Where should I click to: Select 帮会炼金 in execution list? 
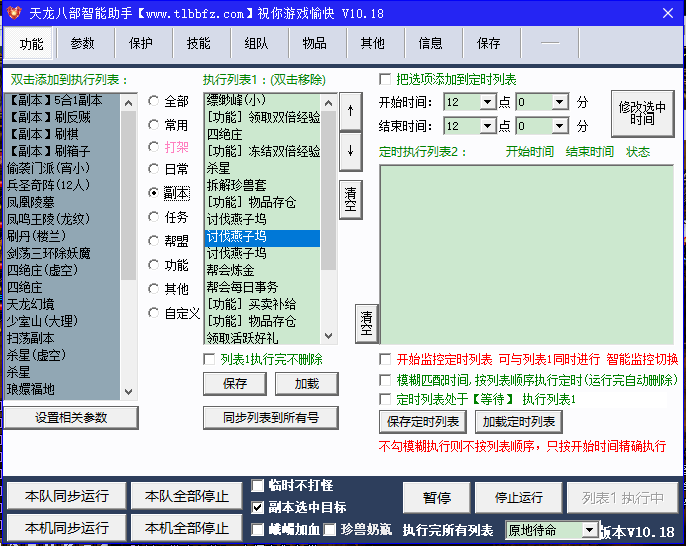[262, 270]
